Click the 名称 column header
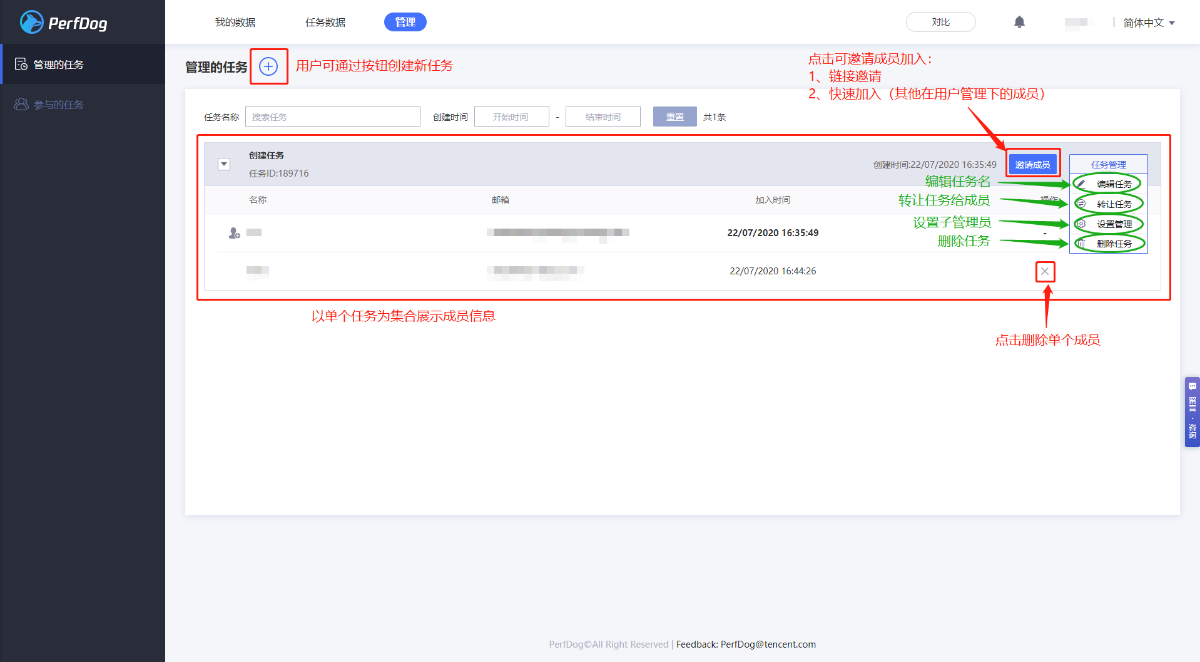This screenshot has height=662, width=1200. (x=258, y=200)
